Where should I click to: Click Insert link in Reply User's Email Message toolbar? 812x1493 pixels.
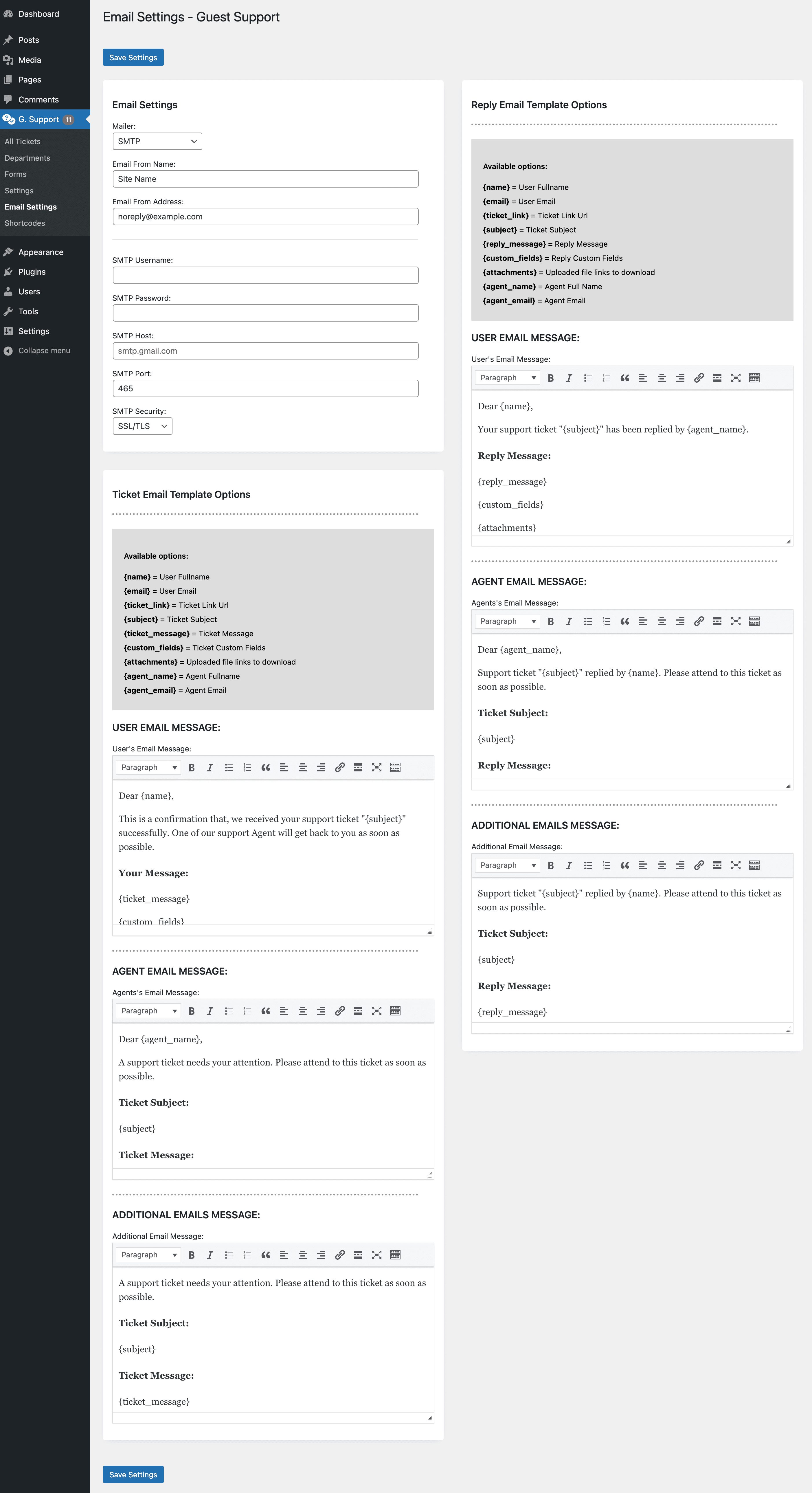[x=698, y=378]
